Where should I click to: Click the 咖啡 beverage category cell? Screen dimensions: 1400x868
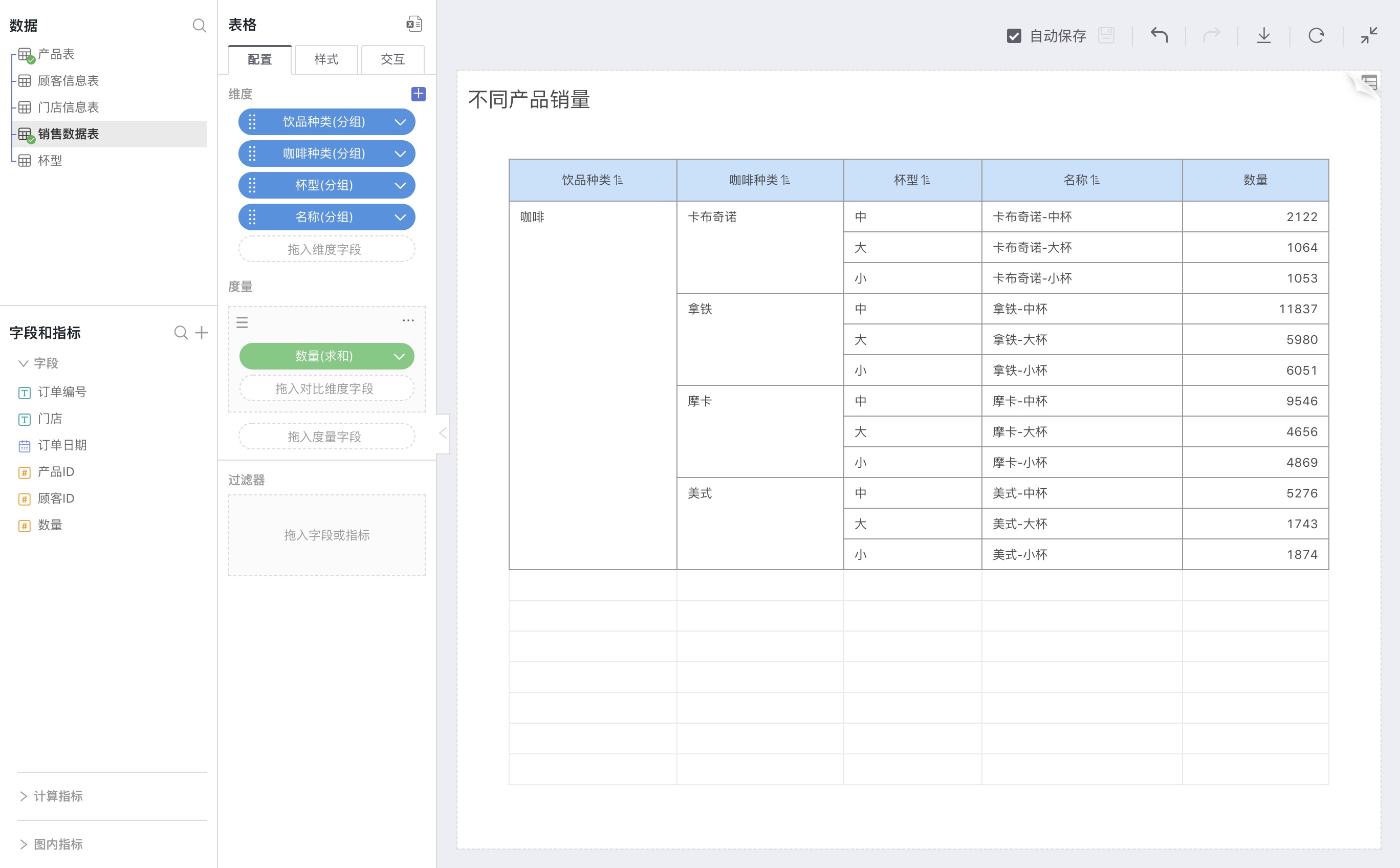point(593,385)
